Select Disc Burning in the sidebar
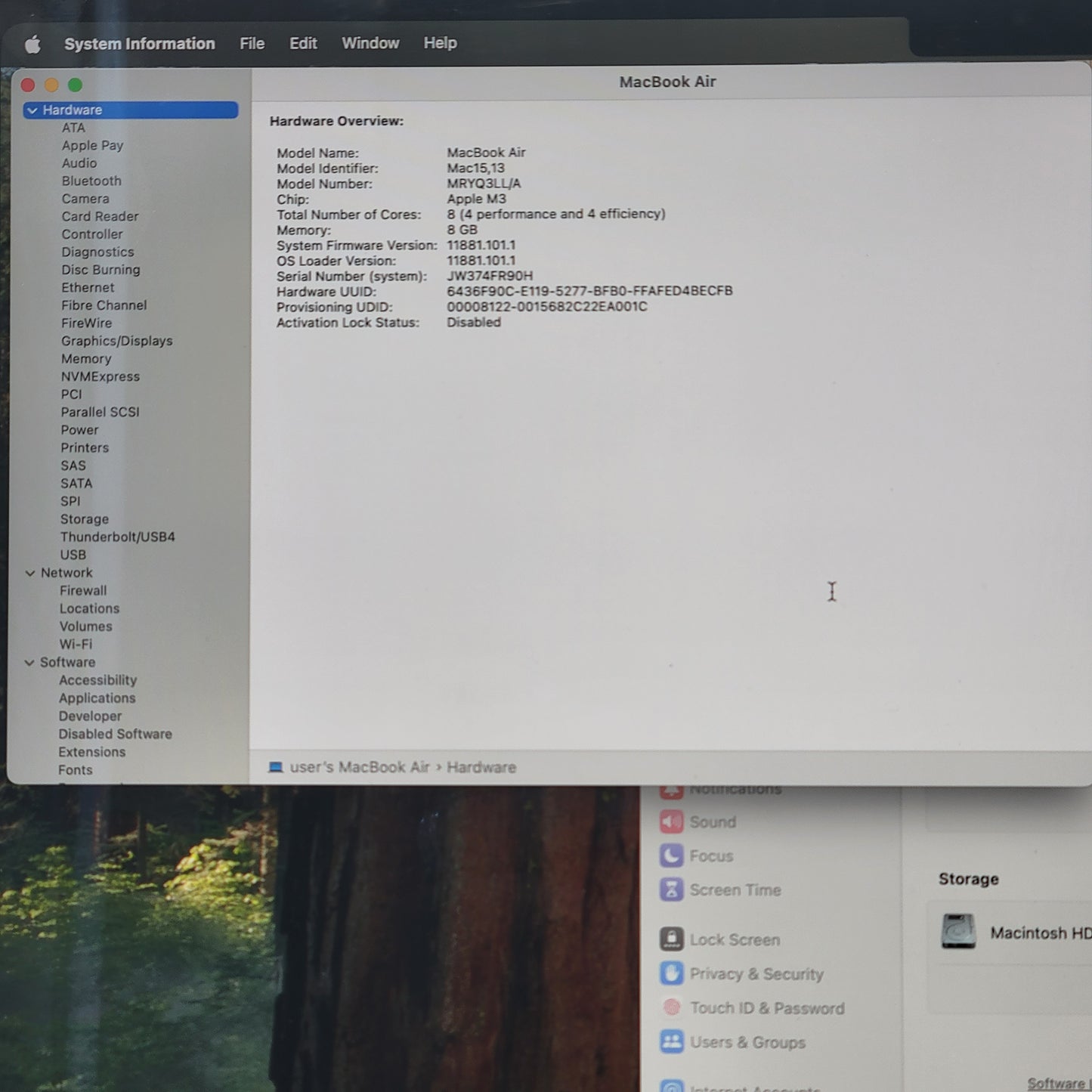The image size is (1092, 1092). [x=101, y=270]
